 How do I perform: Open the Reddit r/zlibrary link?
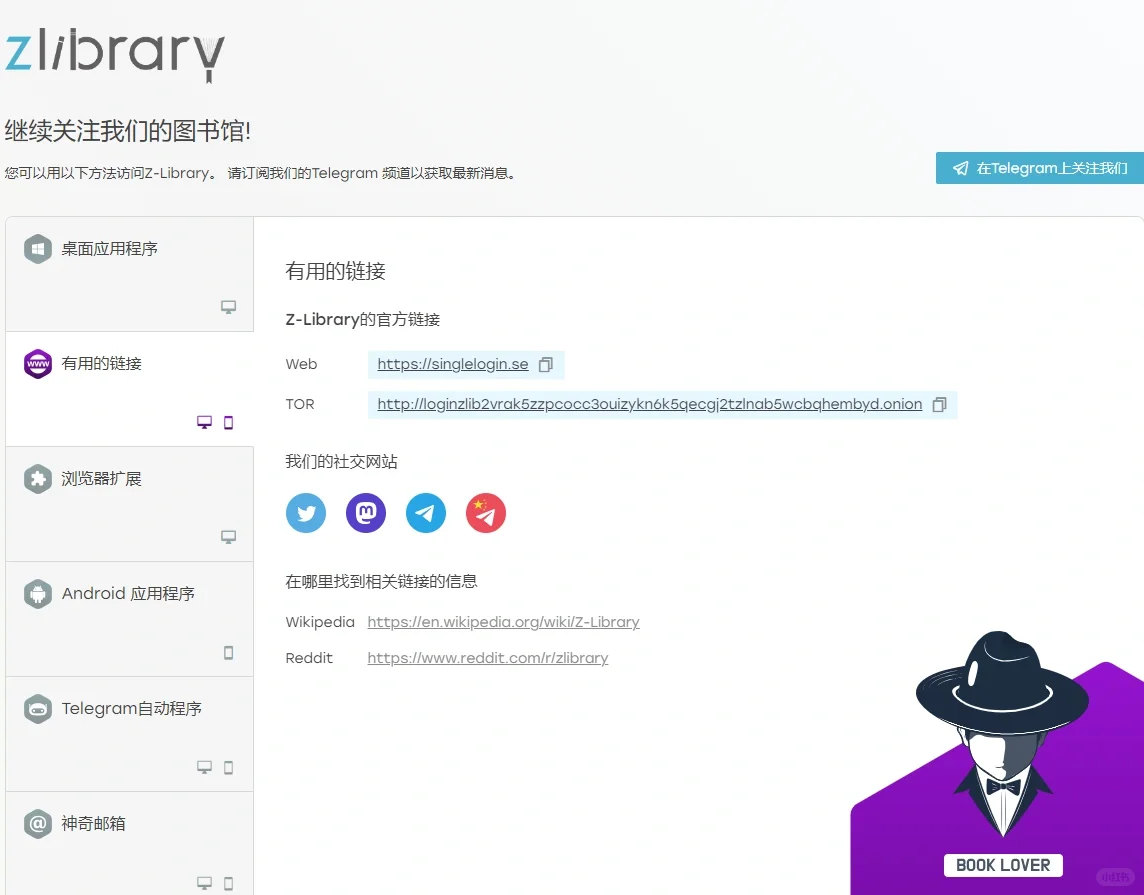(487, 658)
